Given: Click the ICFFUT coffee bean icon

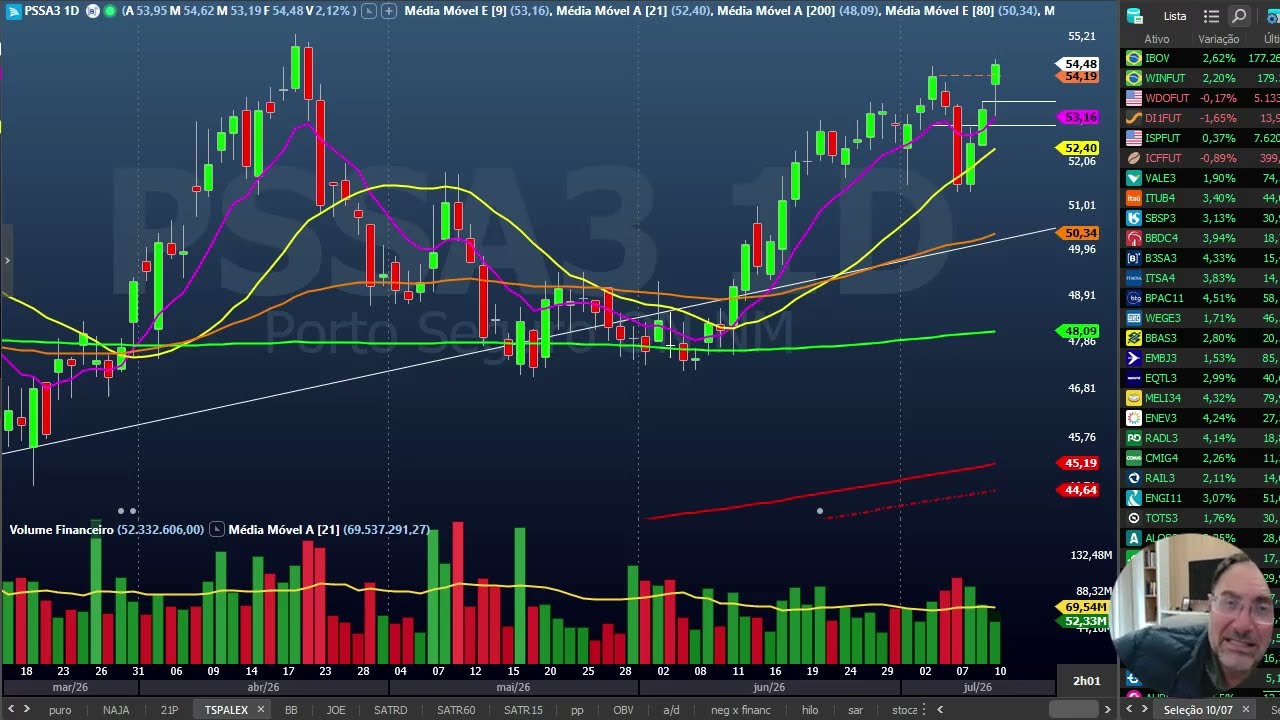Looking at the screenshot, I should coord(1133,158).
